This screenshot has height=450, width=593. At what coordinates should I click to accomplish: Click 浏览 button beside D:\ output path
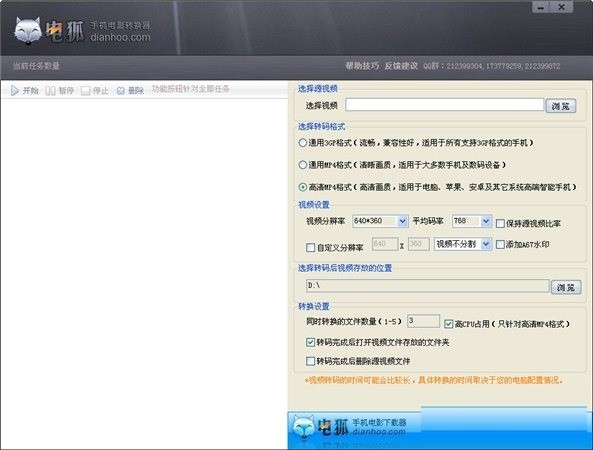coord(566,287)
